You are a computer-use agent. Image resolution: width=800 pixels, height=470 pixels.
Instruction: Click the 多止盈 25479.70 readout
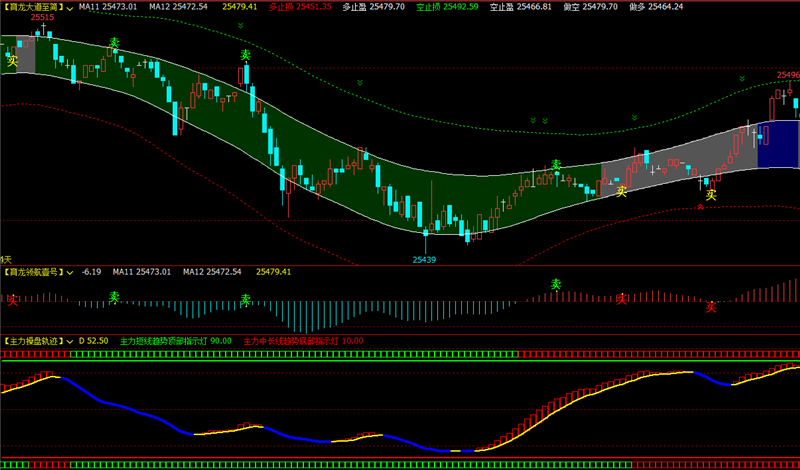pyautogui.click(x=373, y=7)
